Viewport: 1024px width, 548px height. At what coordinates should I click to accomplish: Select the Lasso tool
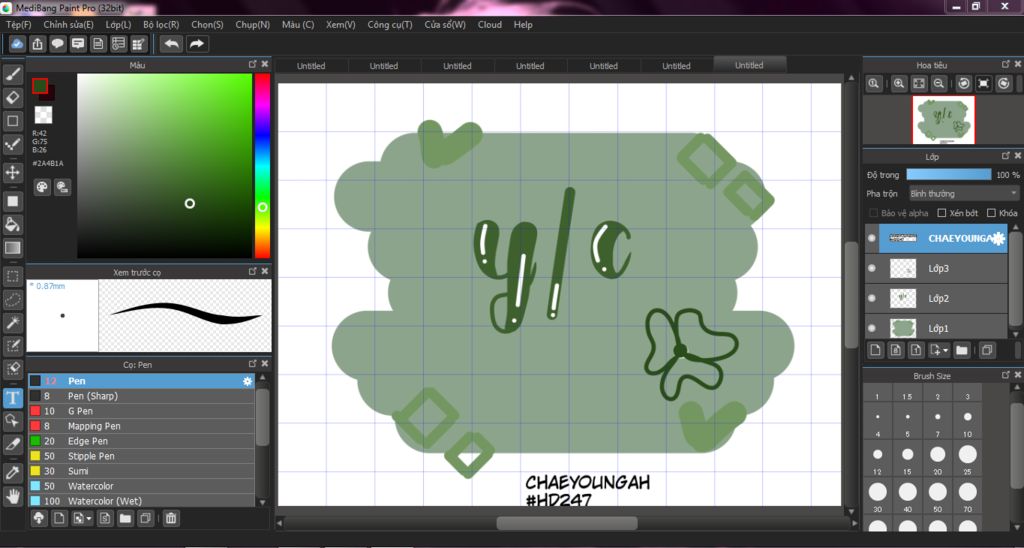coord(12,299)
